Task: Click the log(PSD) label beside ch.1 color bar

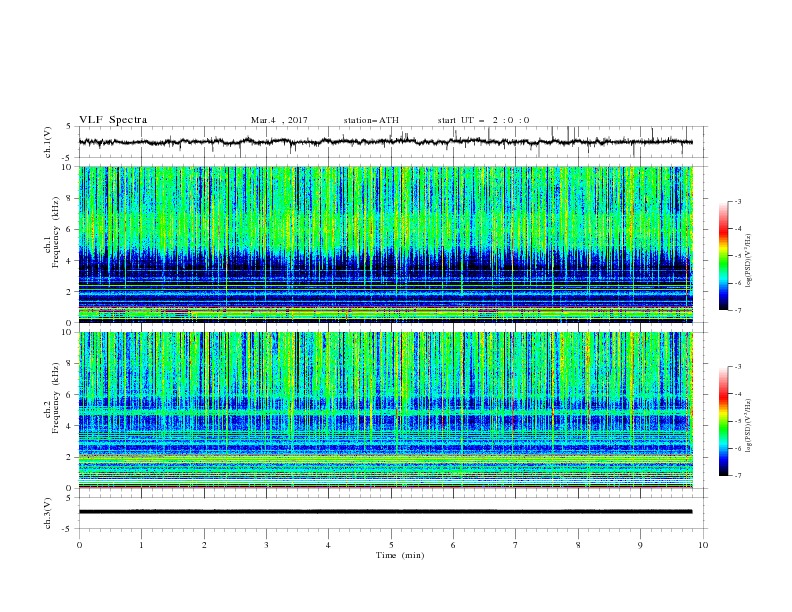Action: coord(749,261)
